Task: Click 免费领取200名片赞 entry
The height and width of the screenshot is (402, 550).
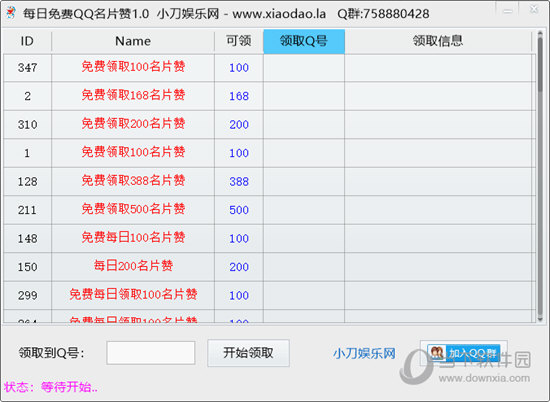Action: click(133, 123)
